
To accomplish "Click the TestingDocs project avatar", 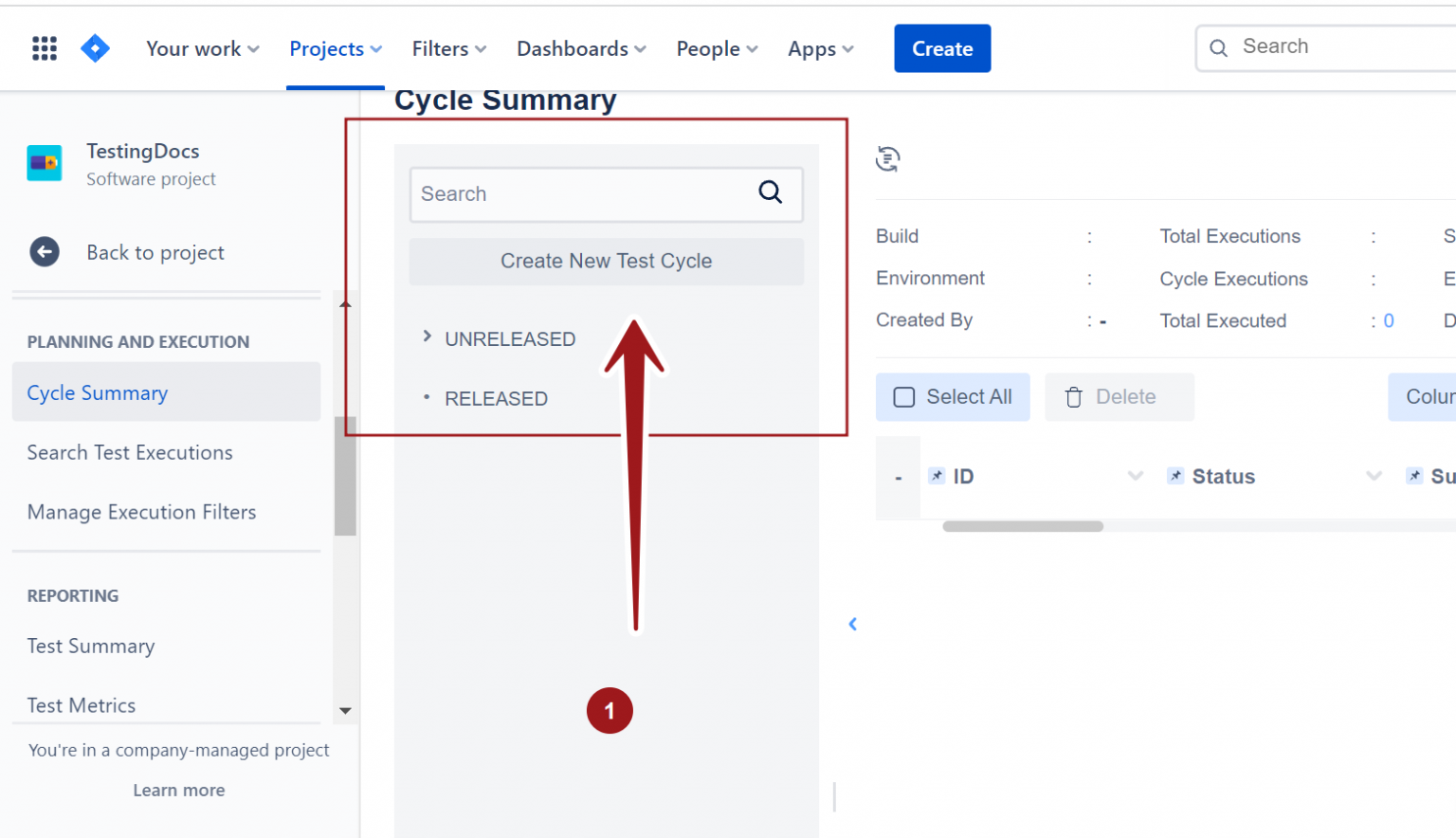I will pos(44,163).
